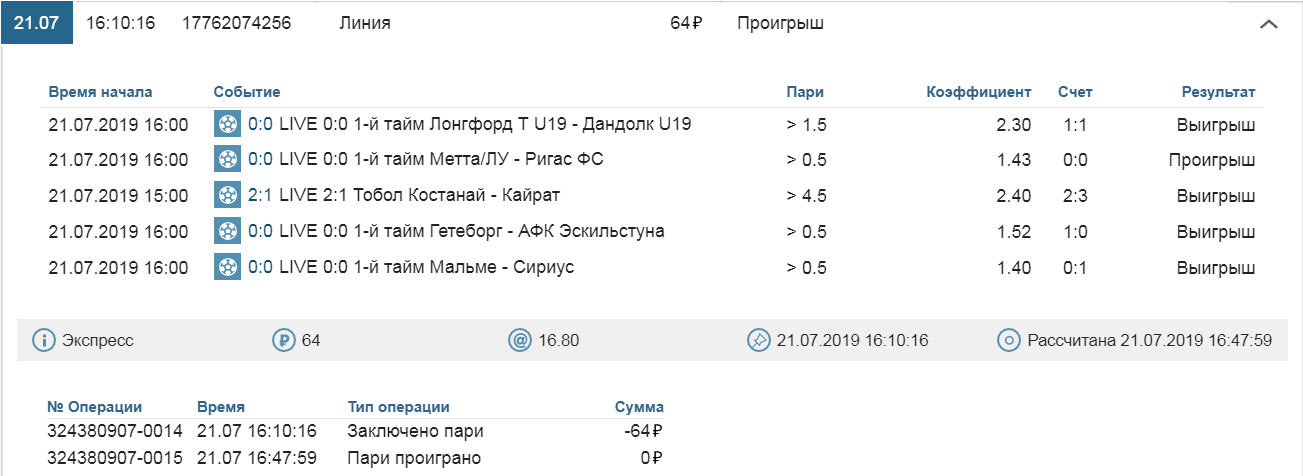This screenshot has width=1303, height=476.
Task: Open the 0:0 score link for Лонгфорд match
Action: 260,125
